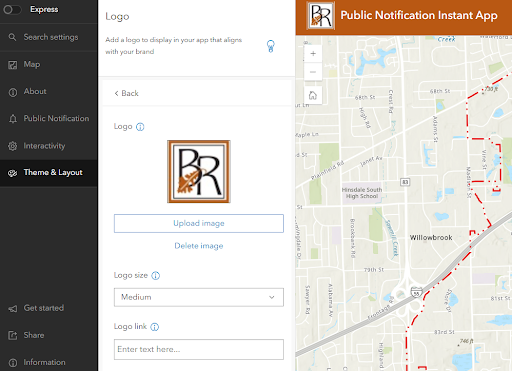The image size is (512, 371).
Task: Click the Share icon in the sidebar
Action: point(13,335)
